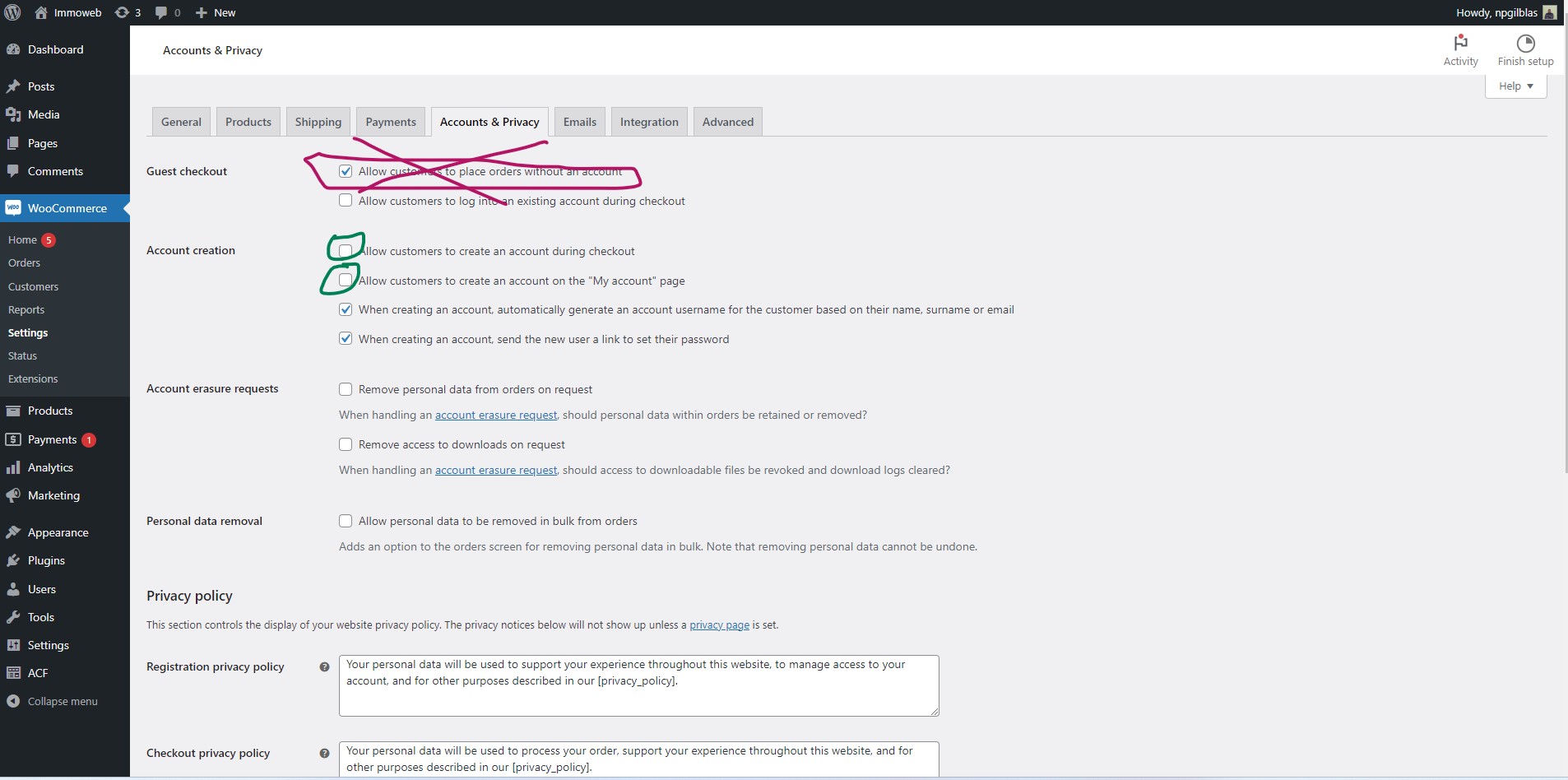Switch to the Advanced tab
The image size is (1568, 780).
coord(728,122)
